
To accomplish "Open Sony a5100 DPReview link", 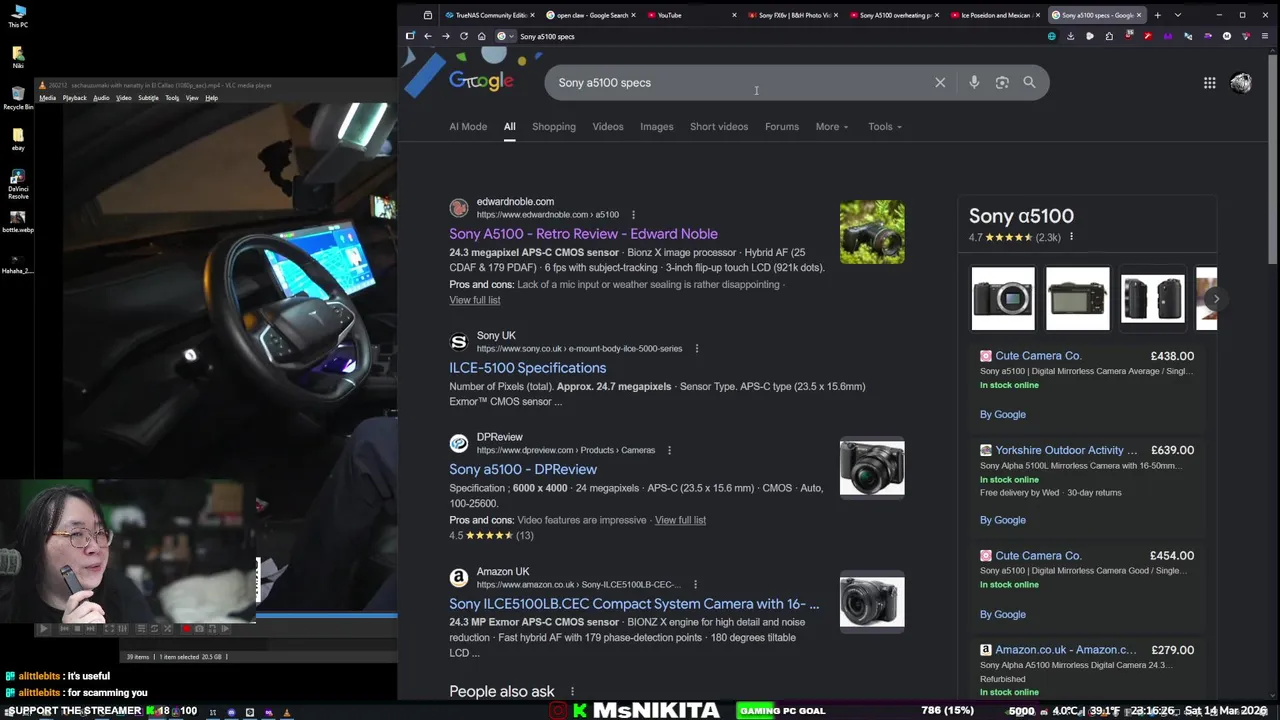I will click(523, 469).
